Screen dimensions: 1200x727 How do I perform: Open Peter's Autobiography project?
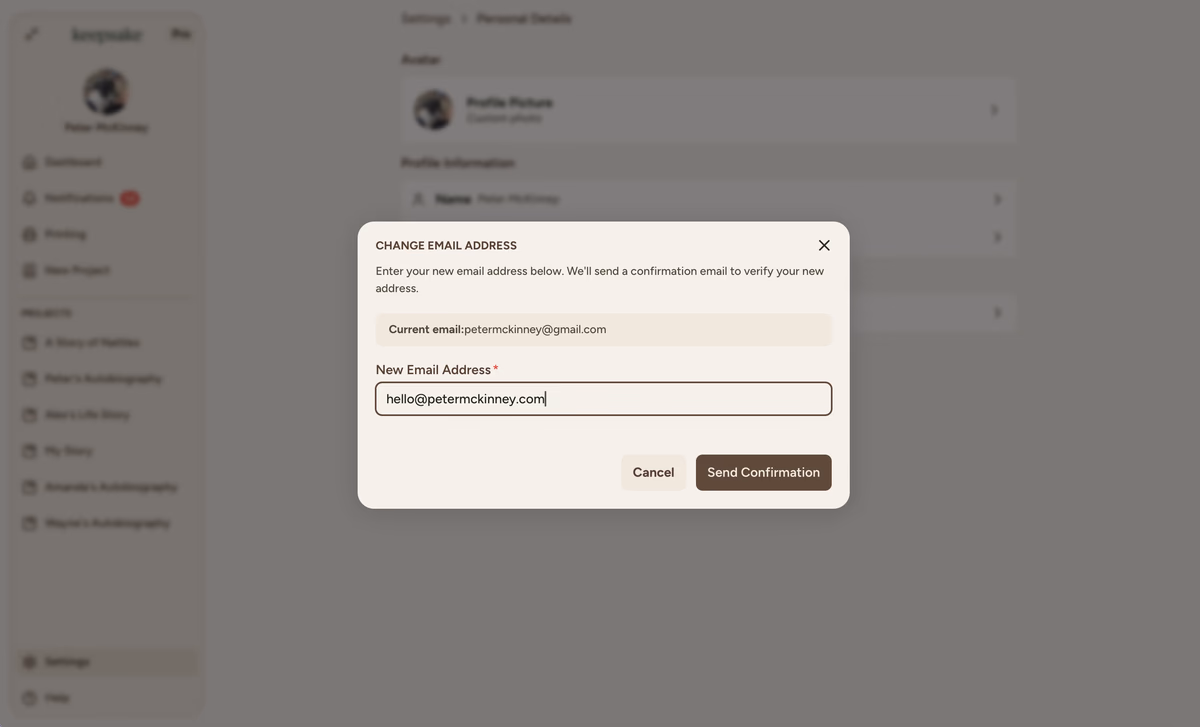(x=102, y=379)
